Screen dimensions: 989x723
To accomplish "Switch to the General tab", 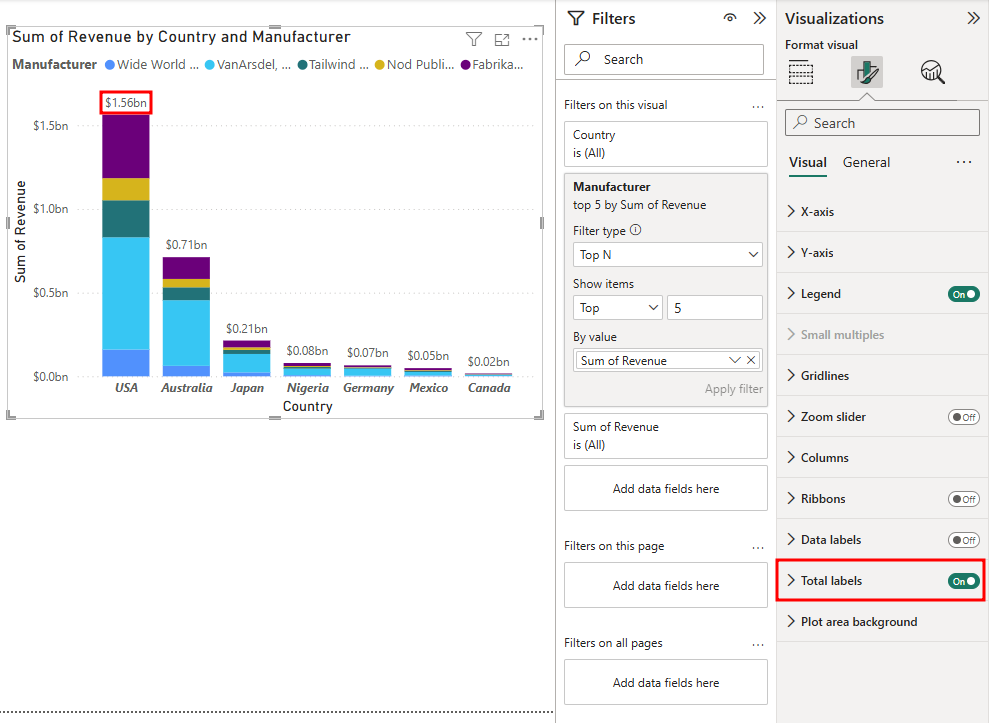I will (x=866, y=162).
